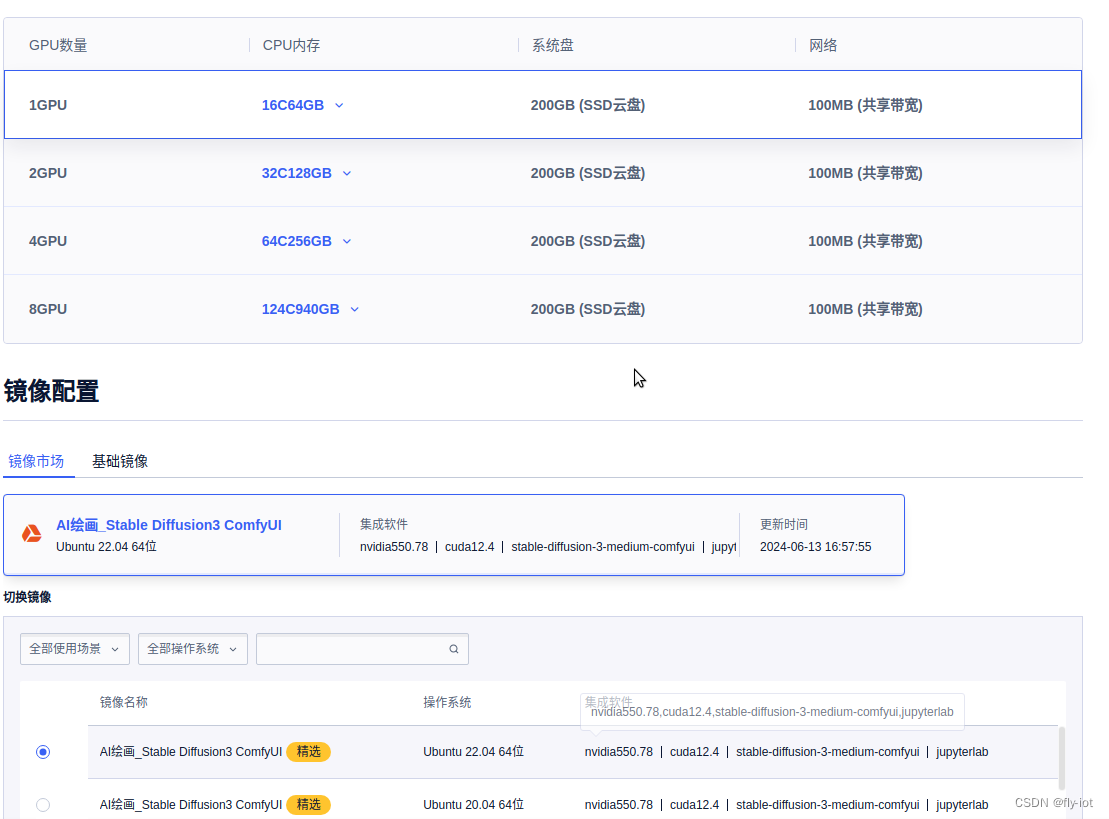
Task: Click the image list vertical scrollbar
Action: pos(1062,757)
